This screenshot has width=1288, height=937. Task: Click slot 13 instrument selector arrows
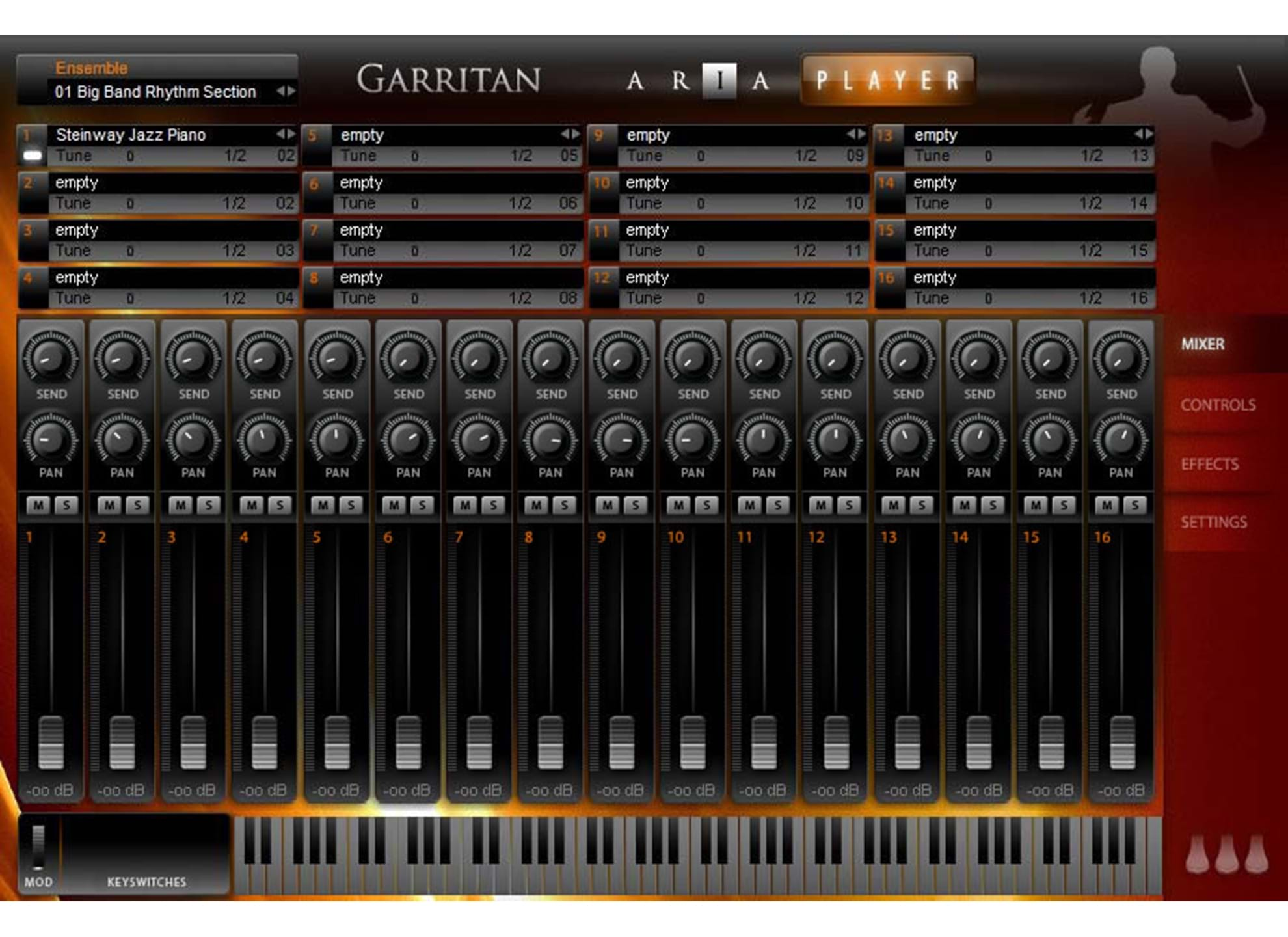[1144, 134]
